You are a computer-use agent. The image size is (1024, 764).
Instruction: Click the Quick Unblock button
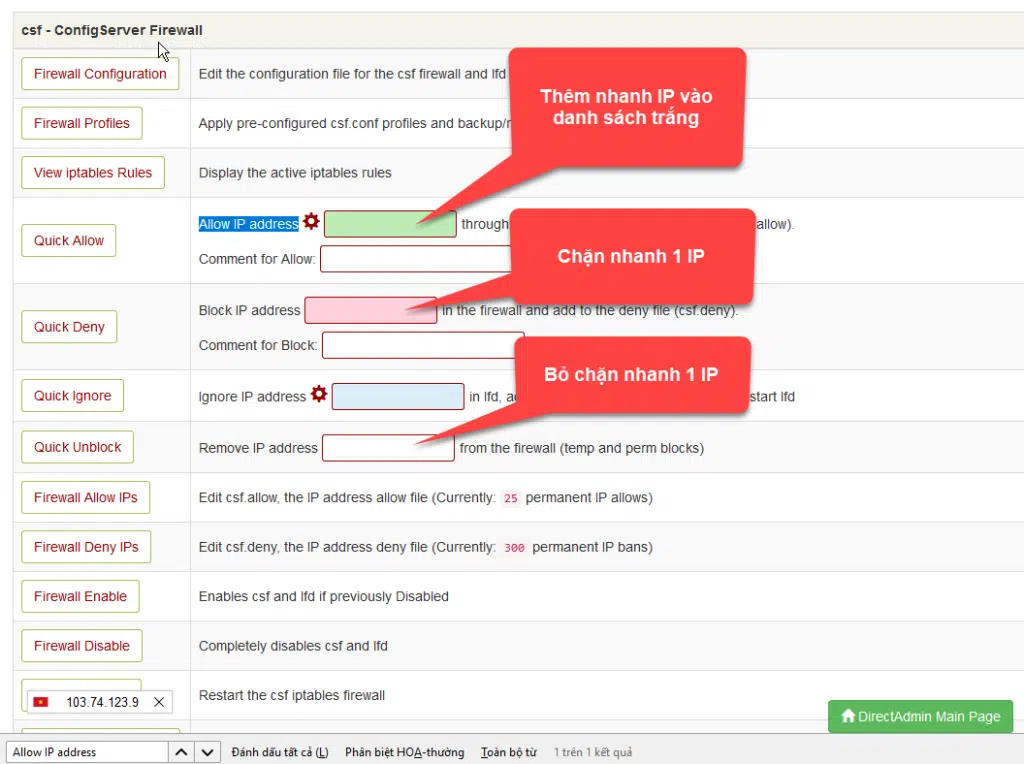(78, 447)
